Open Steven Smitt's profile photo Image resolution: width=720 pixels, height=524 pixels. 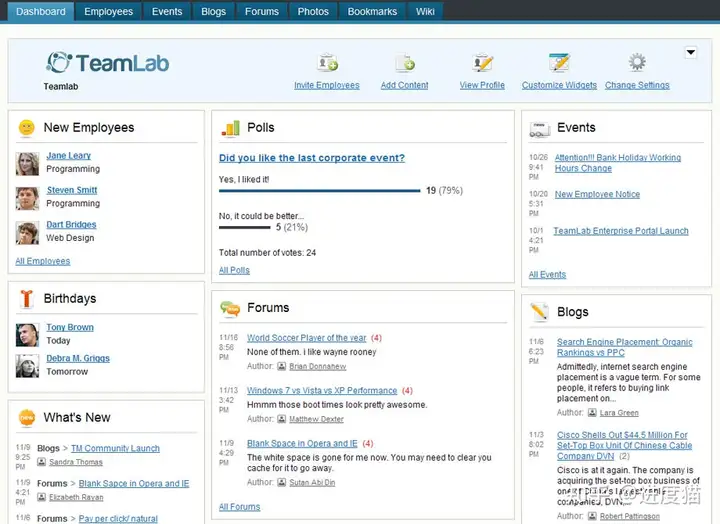click(x=27, y=198)
